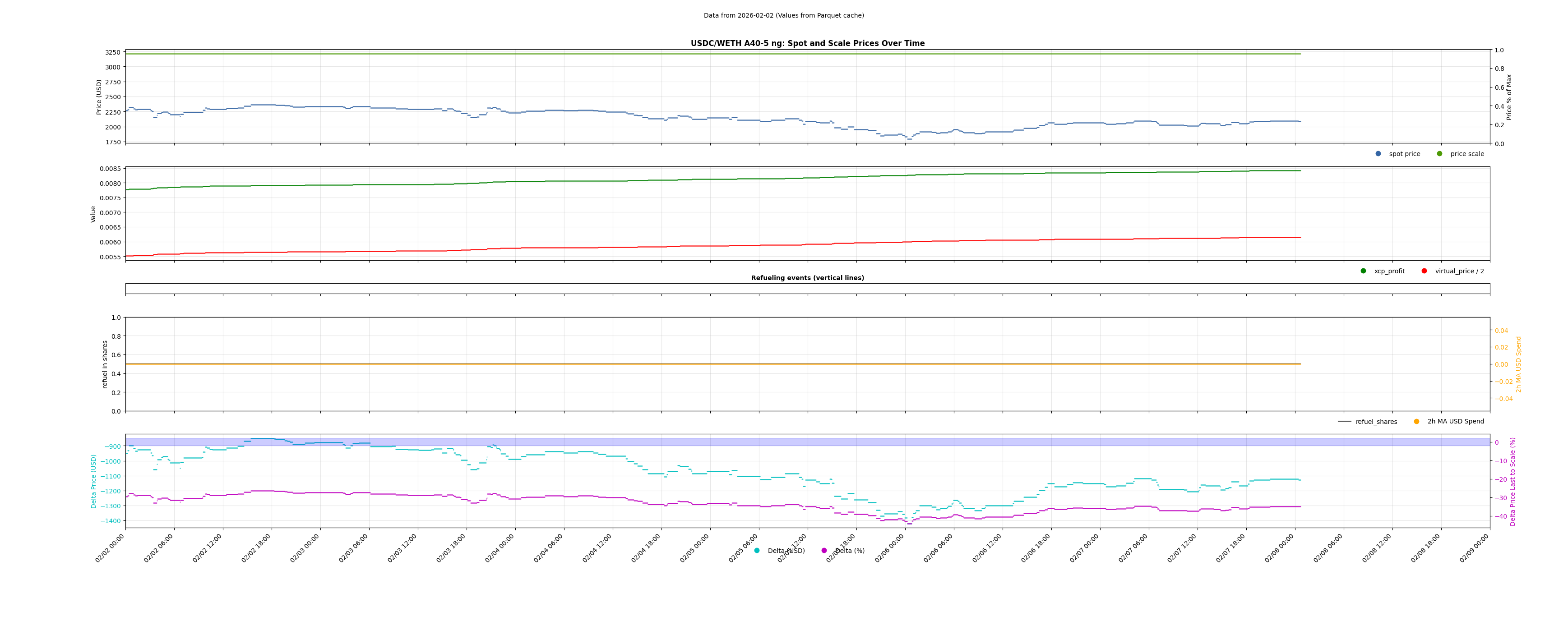Click the magenta Delta (%) legend marker
1568x621 pixels.
[824, 551]
